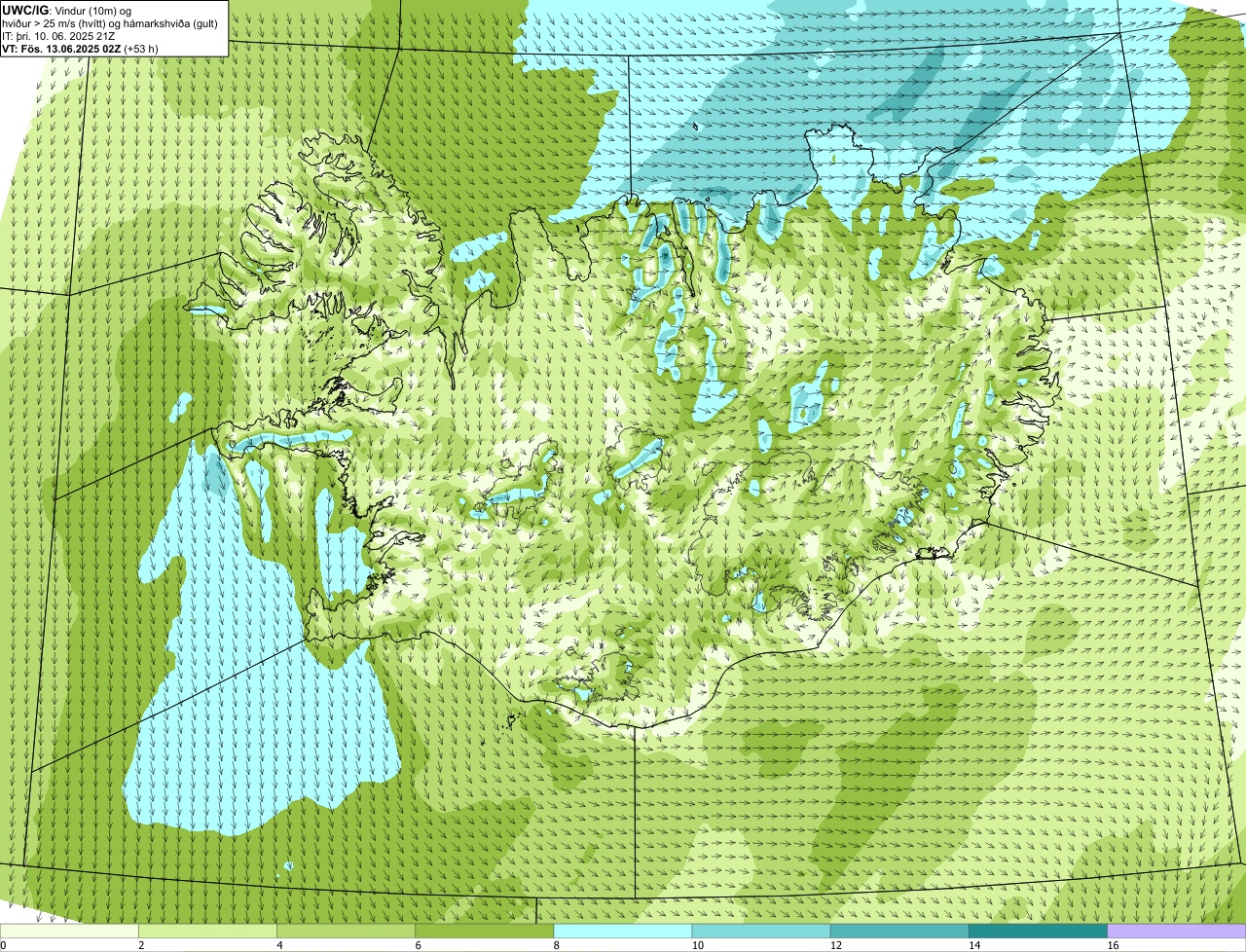Click the 'VT: Fös. 13.06.2025 02Z (+53 h)' line

pos(80,48)
